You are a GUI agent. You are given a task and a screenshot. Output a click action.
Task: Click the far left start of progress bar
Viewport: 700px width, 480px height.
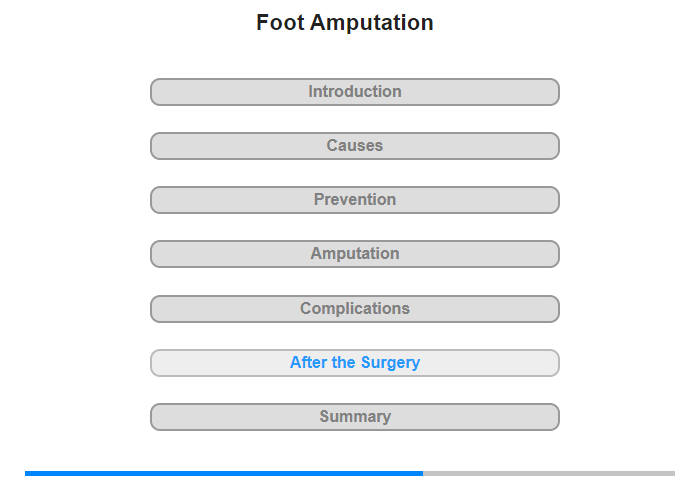tap(28, 473)
